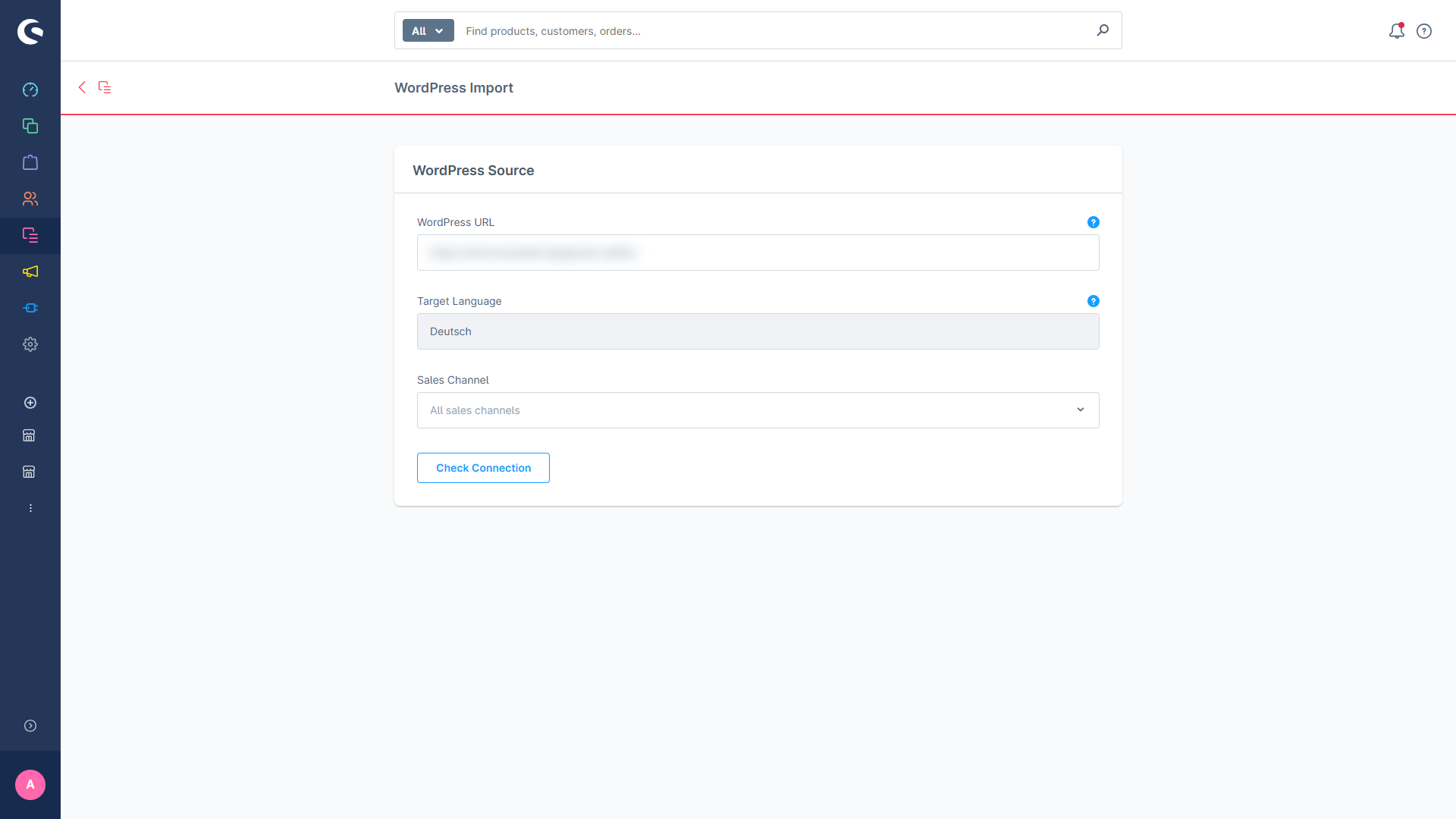Open the Customers sidebar icon

pos(30,199)
